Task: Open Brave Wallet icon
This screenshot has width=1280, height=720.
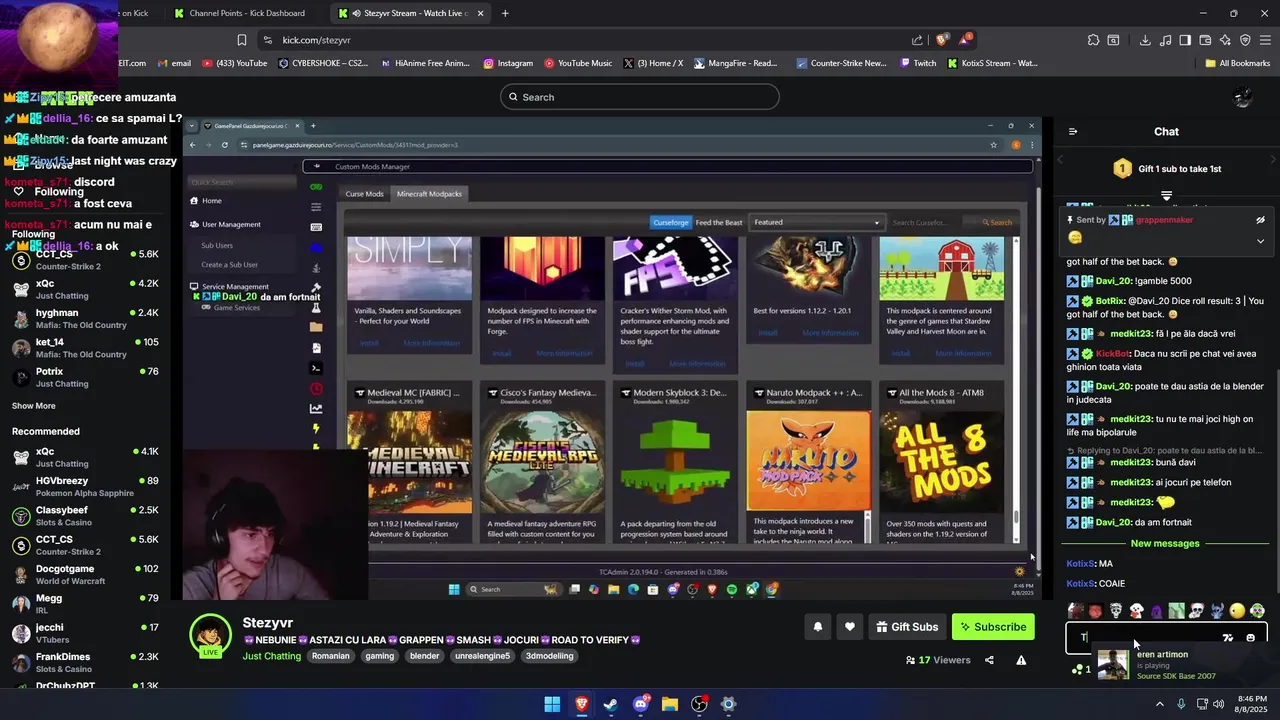Action: (x=1205, y=40)
